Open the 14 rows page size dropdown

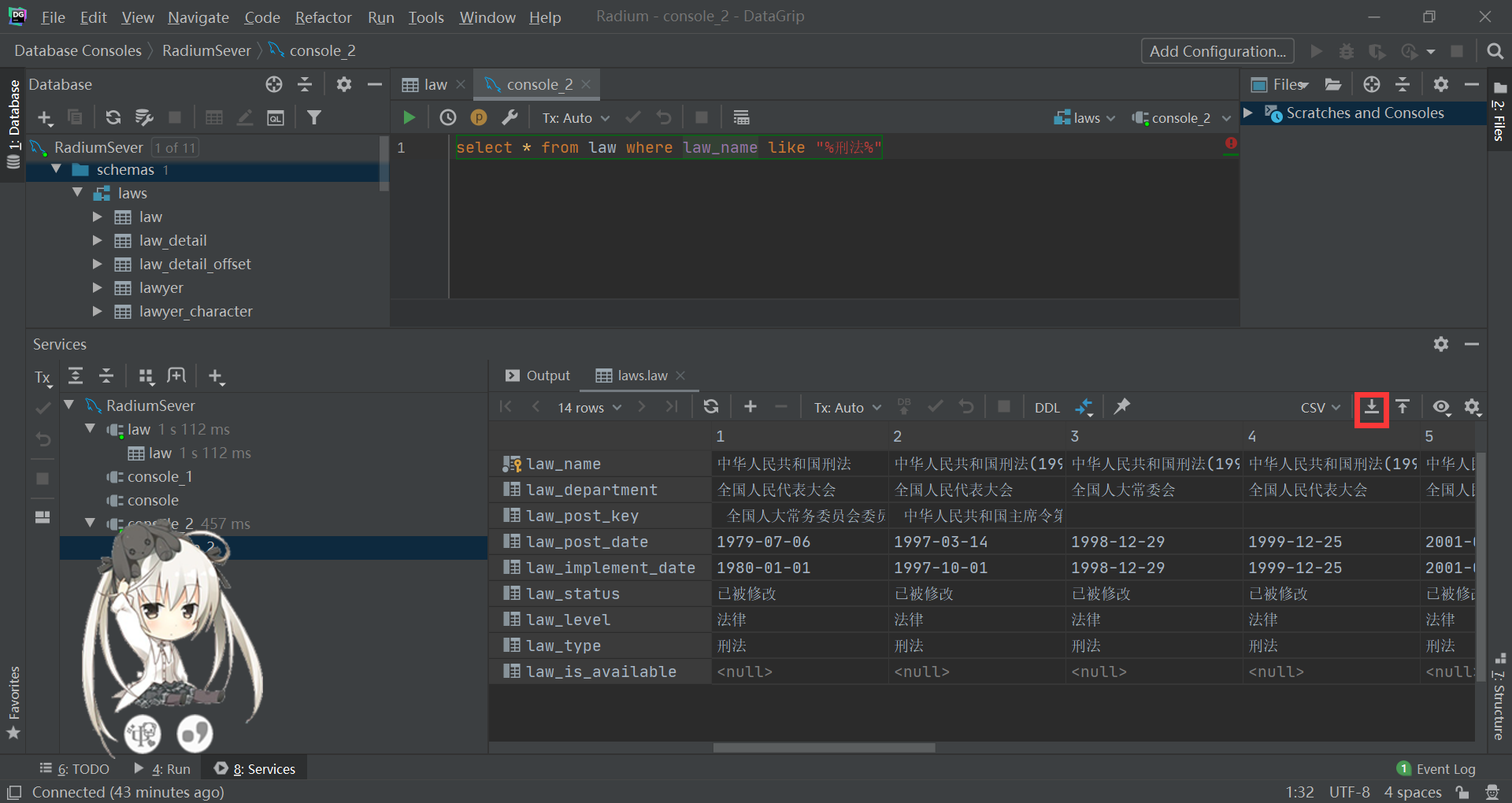point(589,407)
